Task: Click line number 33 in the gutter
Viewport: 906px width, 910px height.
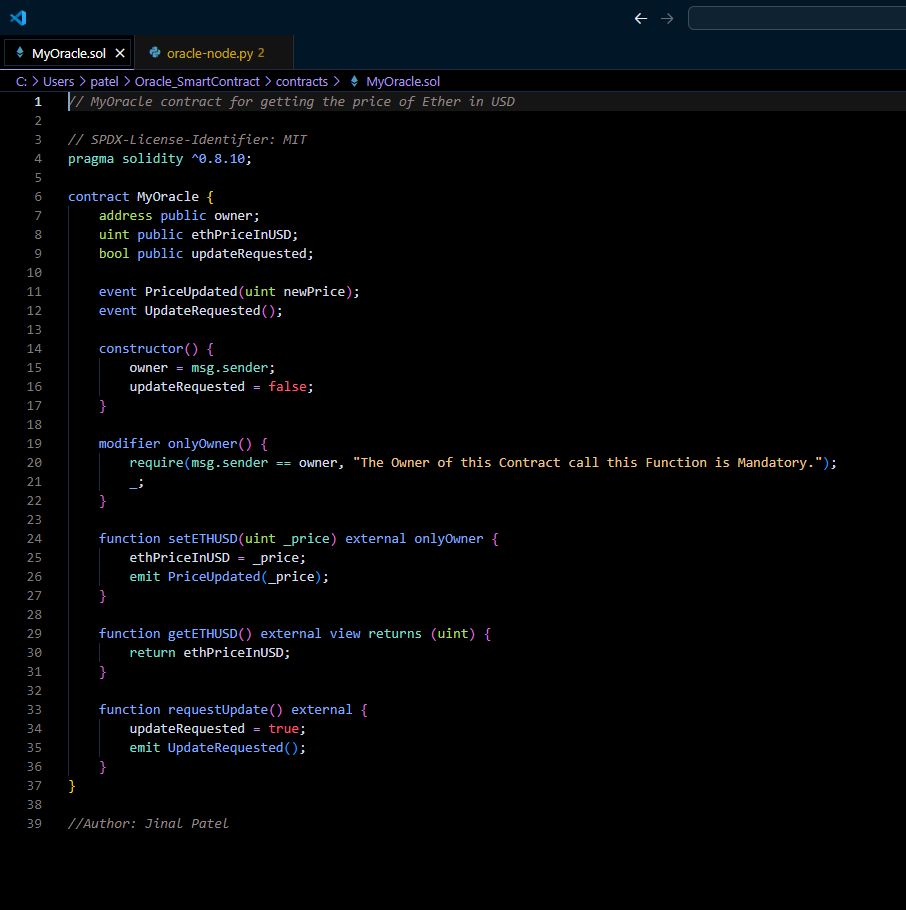Action: point(34,710)
